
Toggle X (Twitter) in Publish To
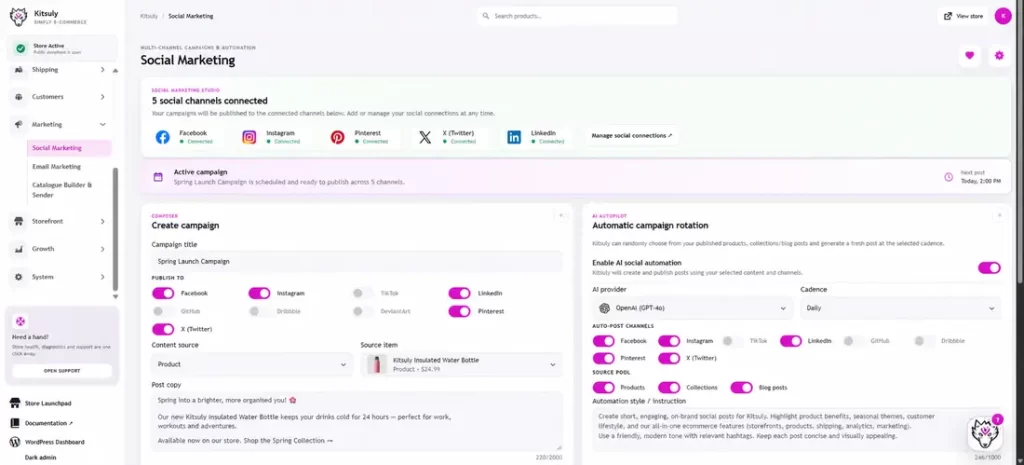pyautogui.click(x=163, y=329)
